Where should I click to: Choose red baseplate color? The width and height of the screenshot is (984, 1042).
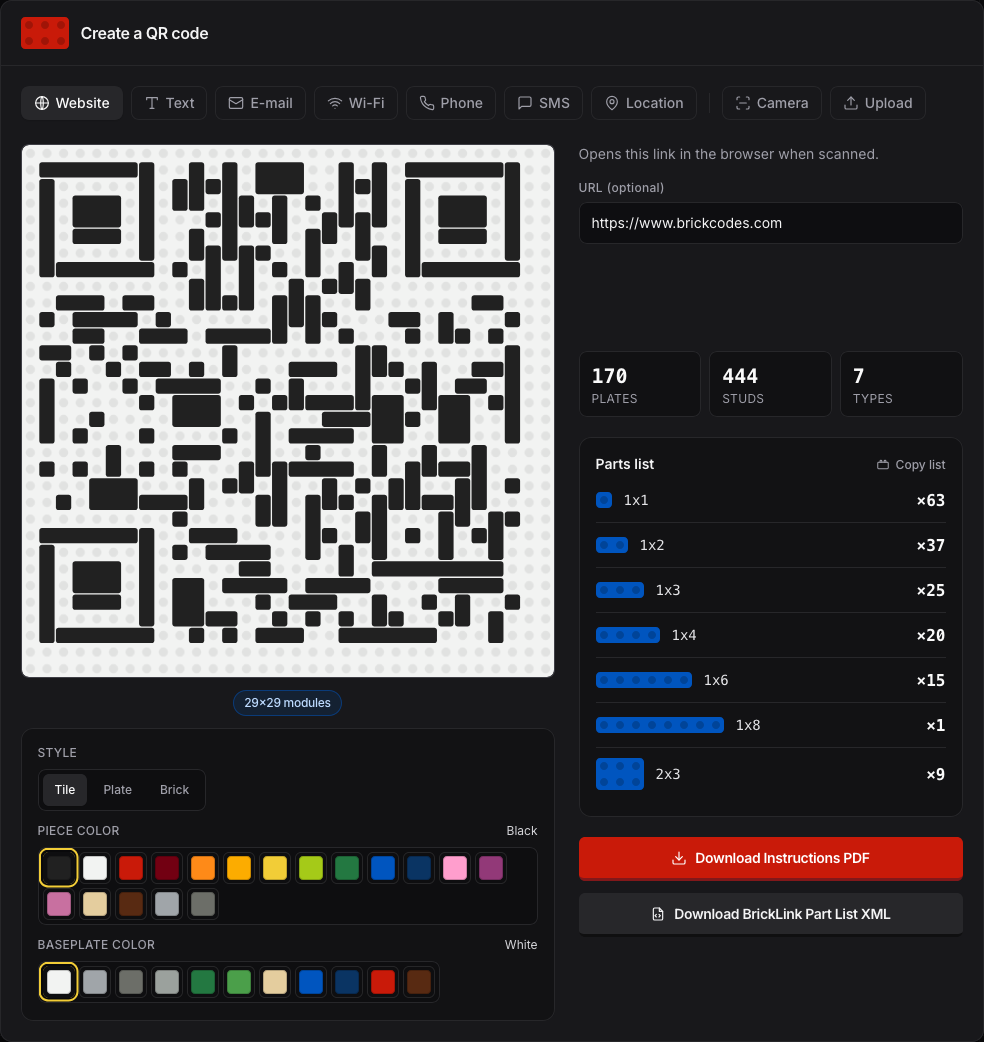[383, 982]
